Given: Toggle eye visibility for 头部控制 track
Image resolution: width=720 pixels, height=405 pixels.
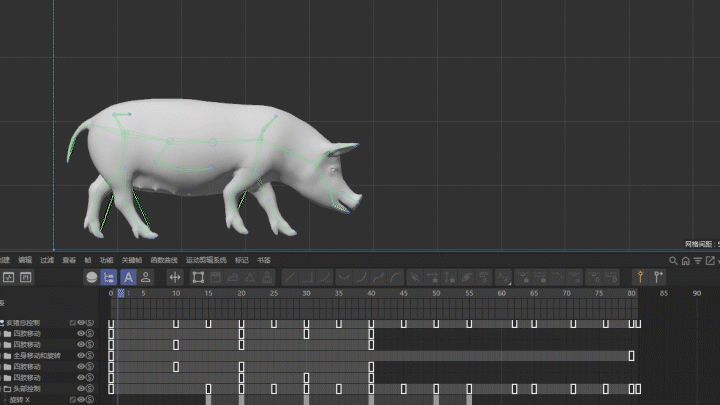Looking at the screenshot, I should pos(81,388).
